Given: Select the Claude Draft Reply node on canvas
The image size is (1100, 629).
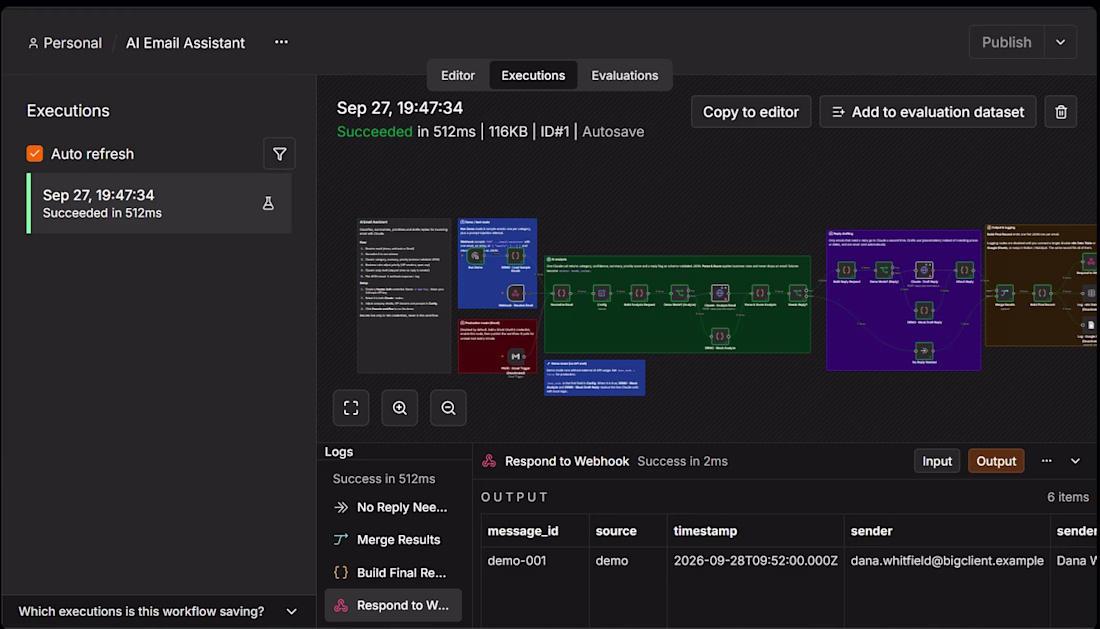Looking at the screenshot, I should pyautogui.click(x=924, y=270).
